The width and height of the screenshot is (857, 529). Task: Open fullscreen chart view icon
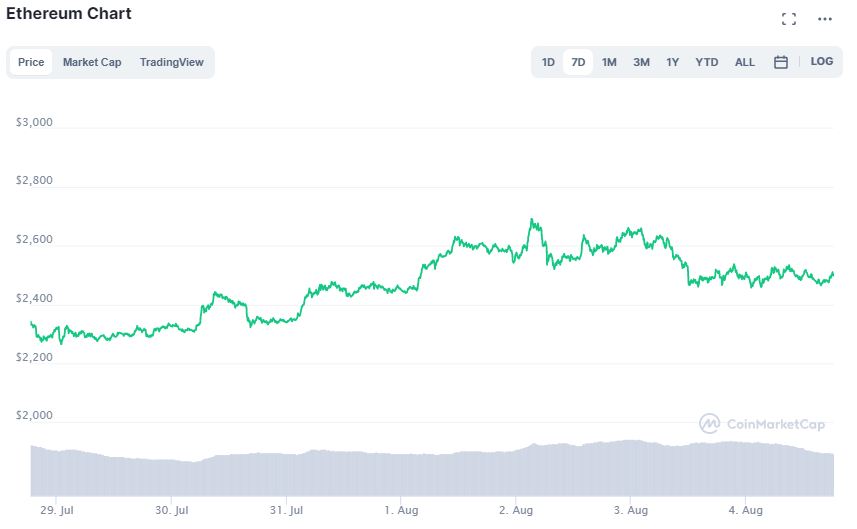pyautogui.click(x=789, y=19)
